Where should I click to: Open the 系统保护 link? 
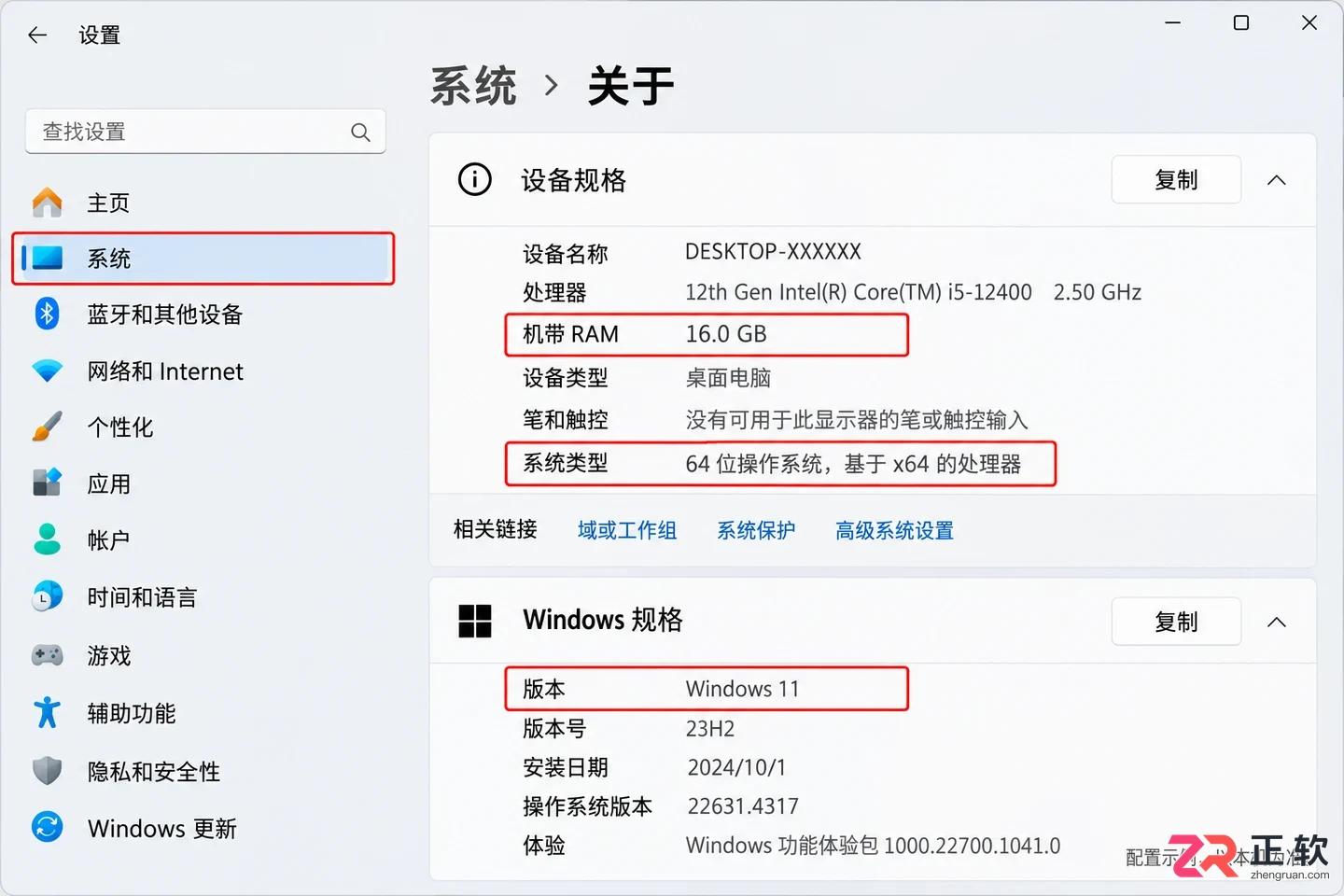pyautogui.click(x=756, y=530)
